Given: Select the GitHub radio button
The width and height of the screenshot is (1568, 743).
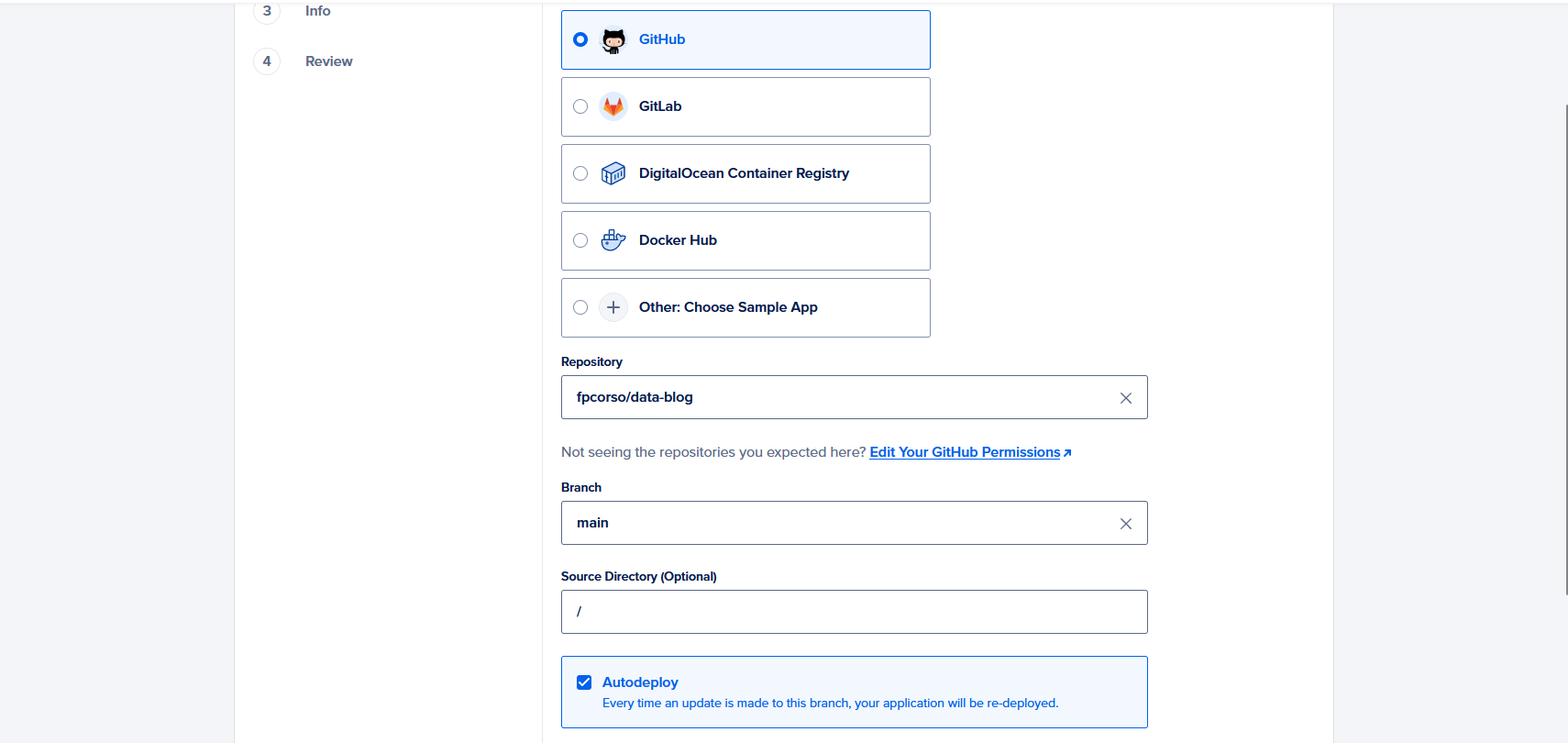Looking at the screenshot, I should click(x=580, y=39).
